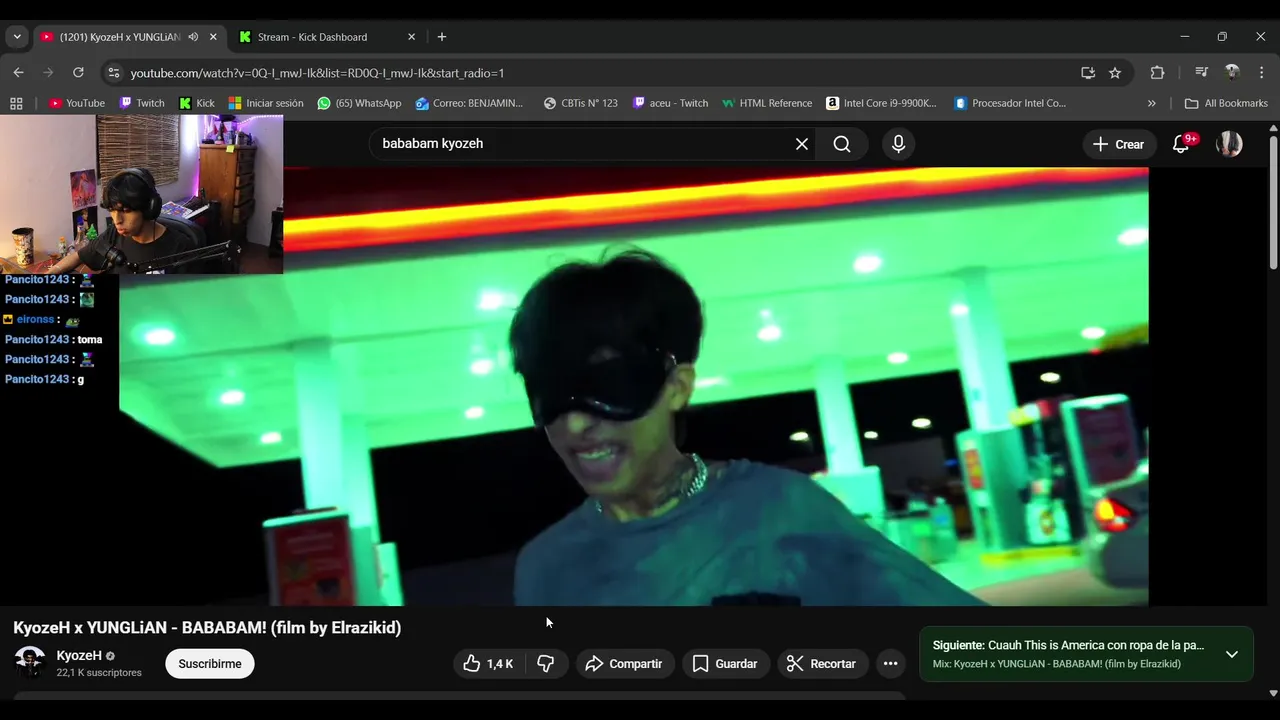Click the Compartir share button
Image resolution: width=1280 pixels, height=720 pixels.
tap(624, 664)
